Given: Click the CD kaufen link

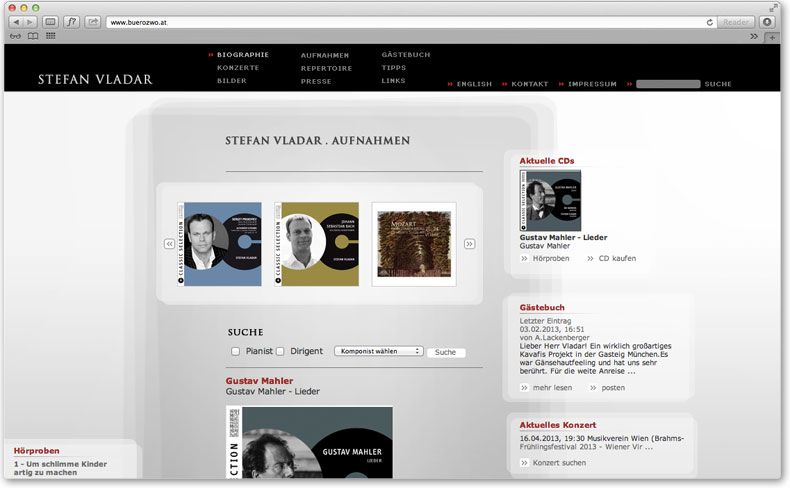Looking at the screenshot, I should point(617,258).
